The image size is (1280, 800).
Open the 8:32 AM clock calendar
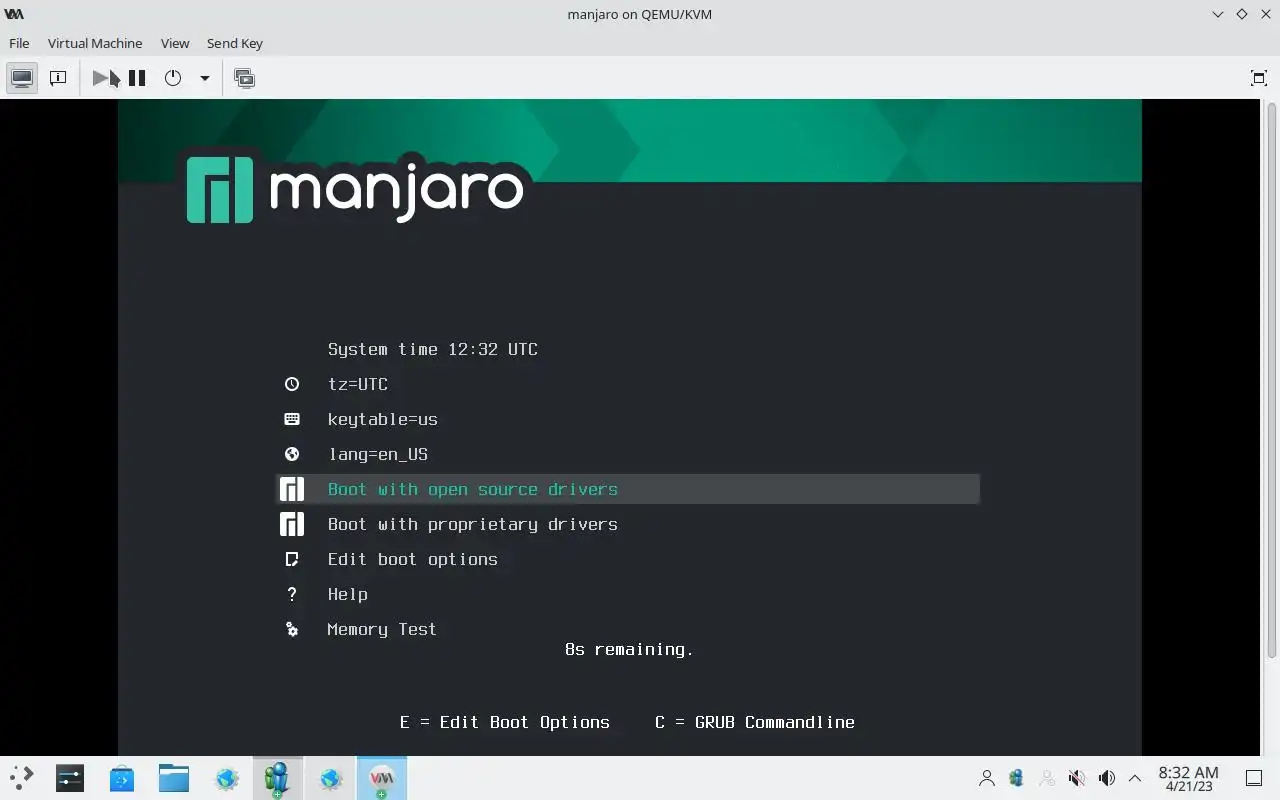pos(1188,778)
